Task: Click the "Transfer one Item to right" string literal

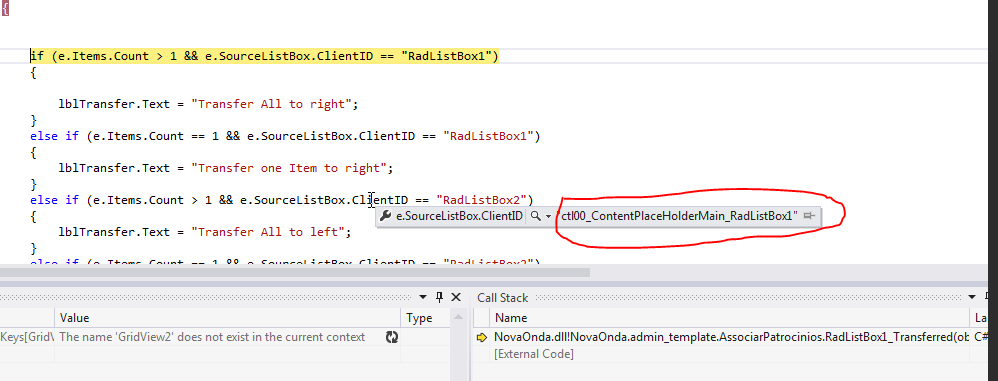Action: (x=289, y=168)
